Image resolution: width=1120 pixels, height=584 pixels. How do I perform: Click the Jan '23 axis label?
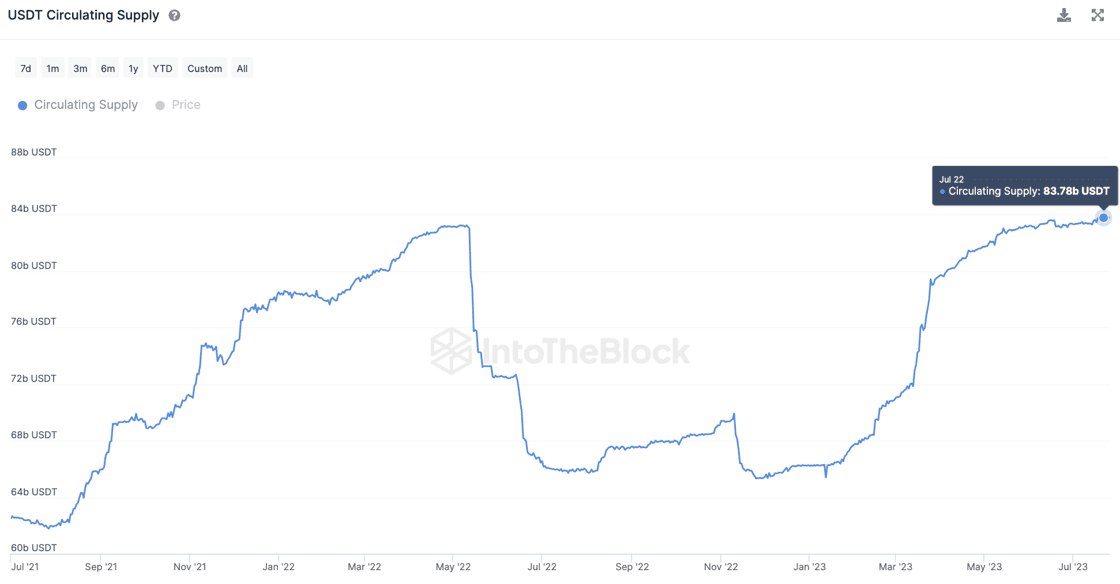click(810, 567)
